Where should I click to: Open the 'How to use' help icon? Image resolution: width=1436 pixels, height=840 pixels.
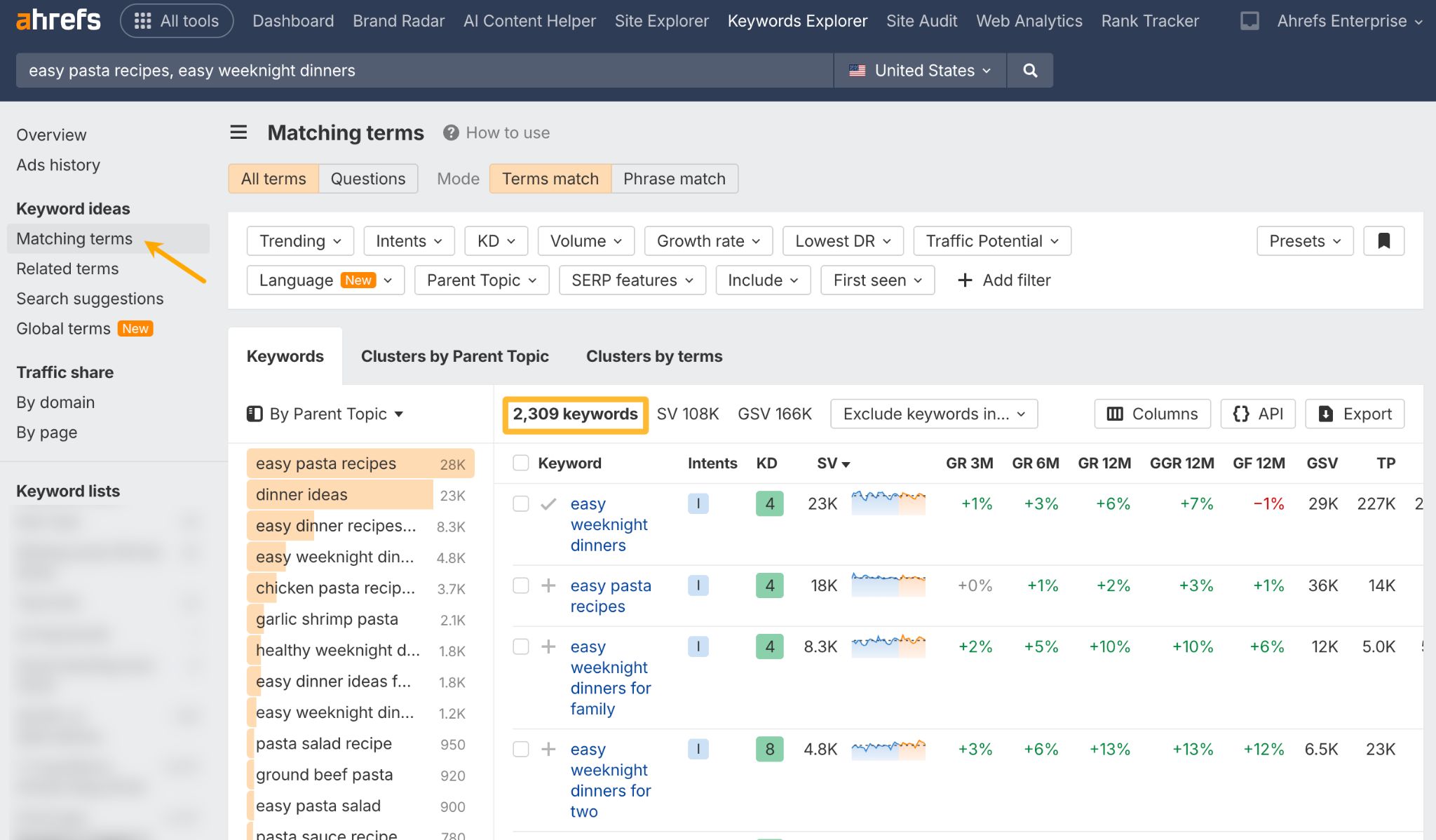[451, 133]
